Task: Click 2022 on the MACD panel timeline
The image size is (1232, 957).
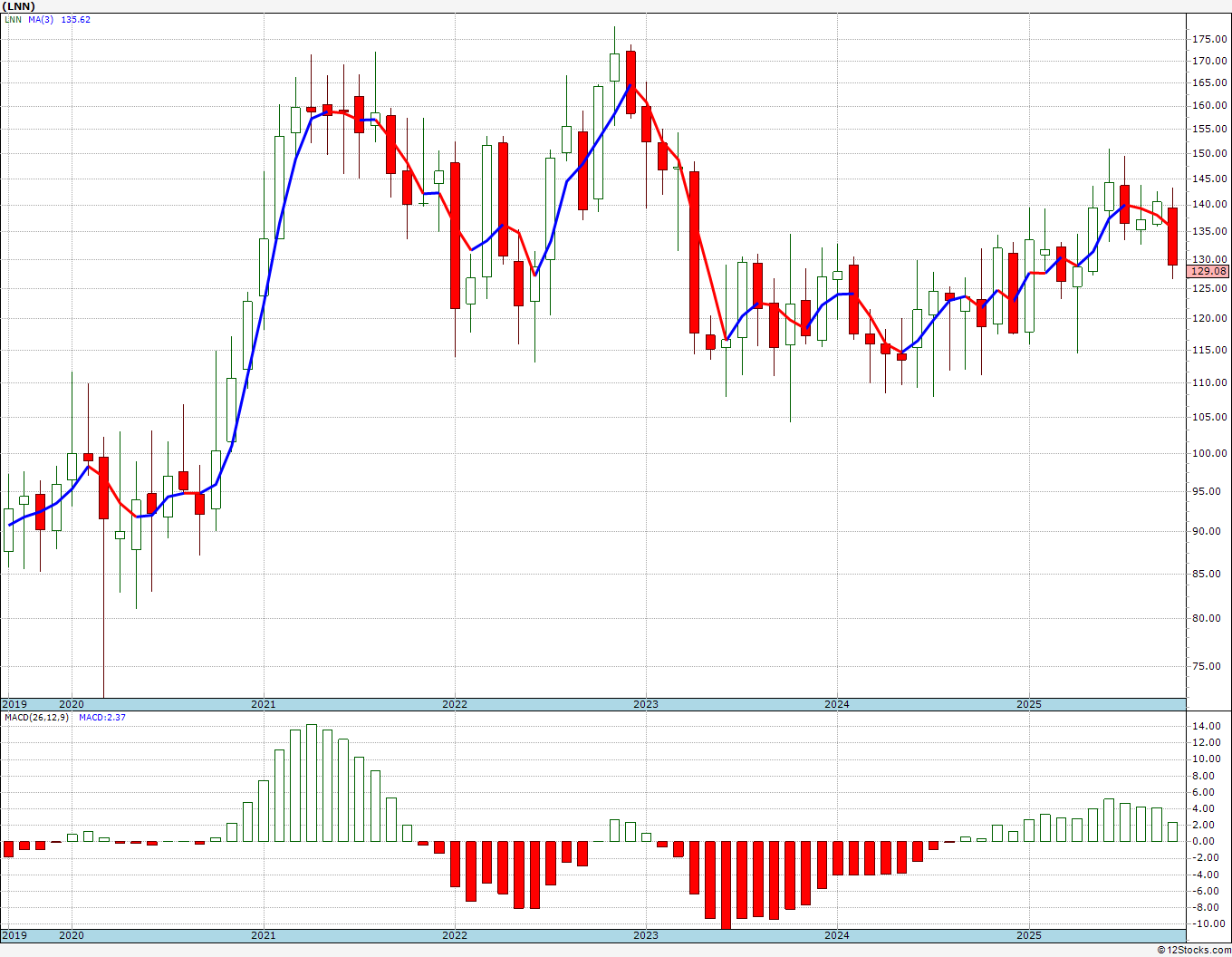Action: [454, 935]
